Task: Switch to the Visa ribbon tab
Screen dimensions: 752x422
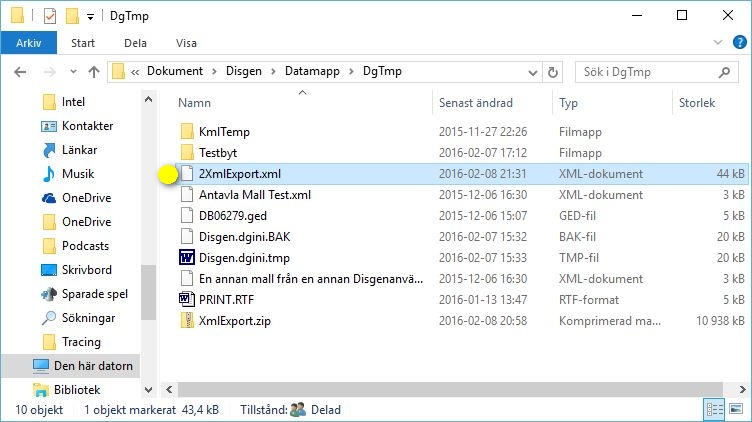Action: pyautogui.click(x=186, y=43)
